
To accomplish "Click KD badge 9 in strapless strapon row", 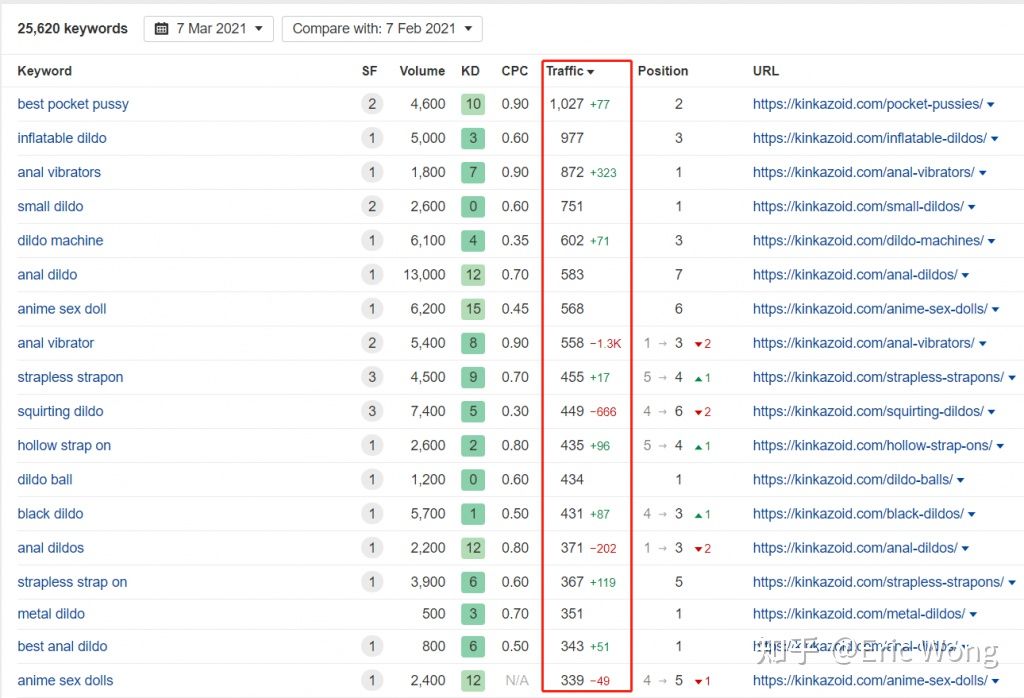I will pyautogui.click(x=473, y=377).
